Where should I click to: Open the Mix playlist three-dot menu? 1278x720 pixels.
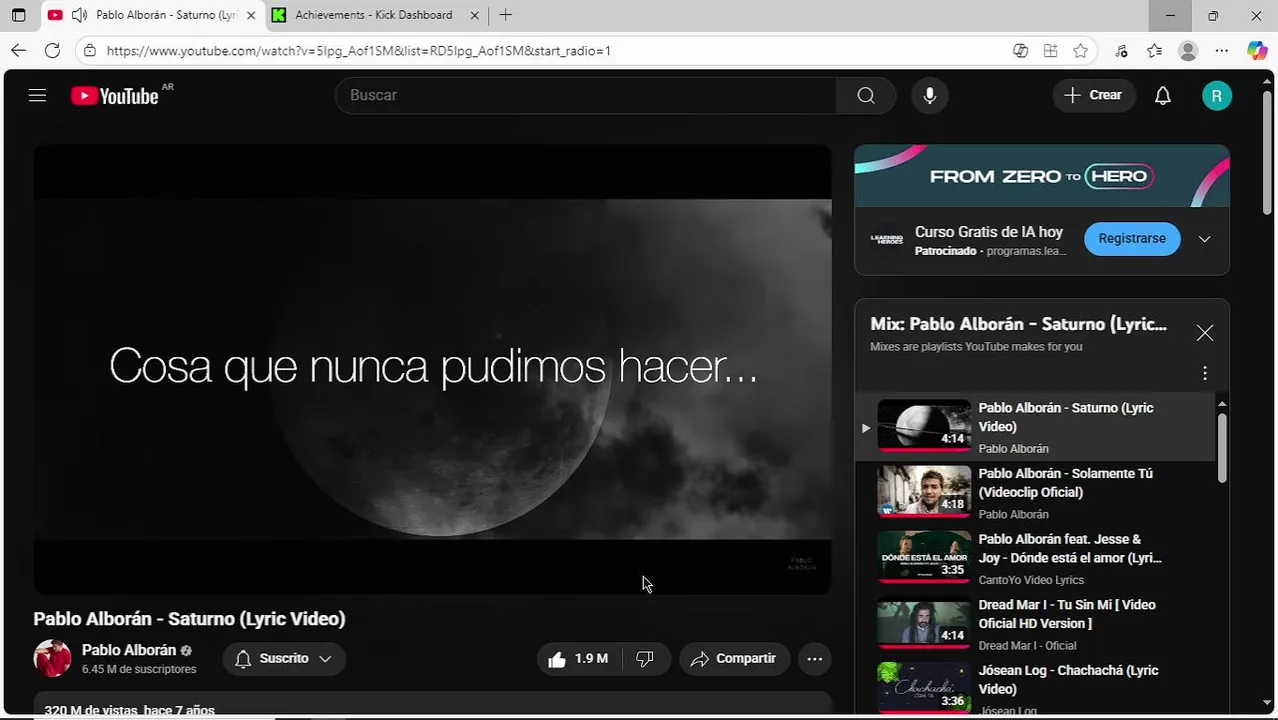pos(1204,373)
